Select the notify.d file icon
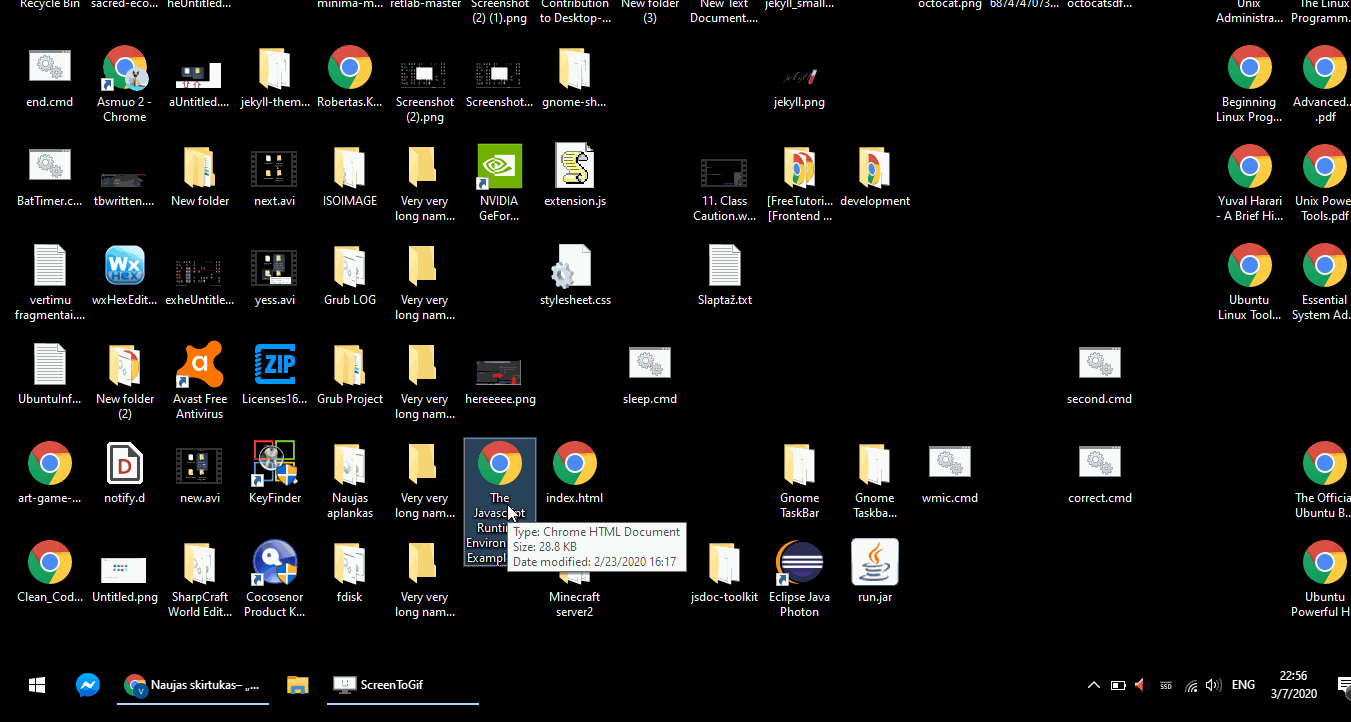The height and width of the screenshot is (722, 1351). click(x=124, y=464)
